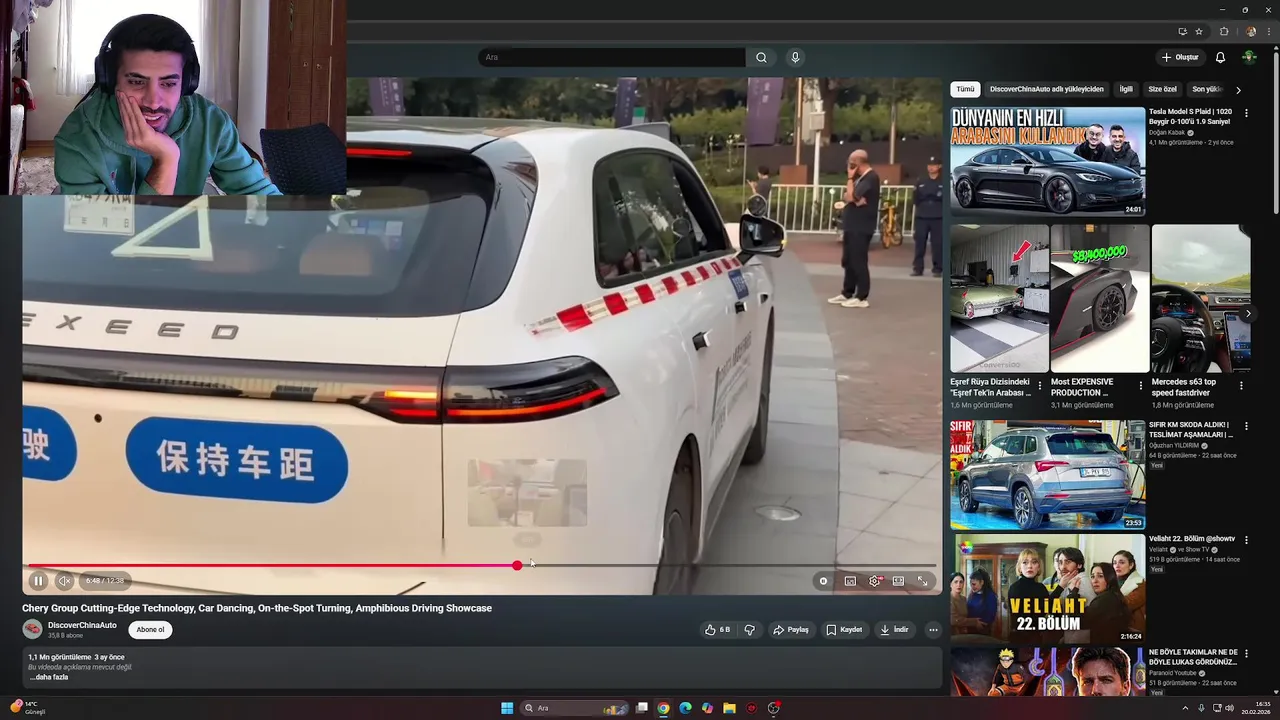Open SIFIR KM SKODA ALDIK video title
This screenshot has width=1280, height=720.
pos(1191,430)
